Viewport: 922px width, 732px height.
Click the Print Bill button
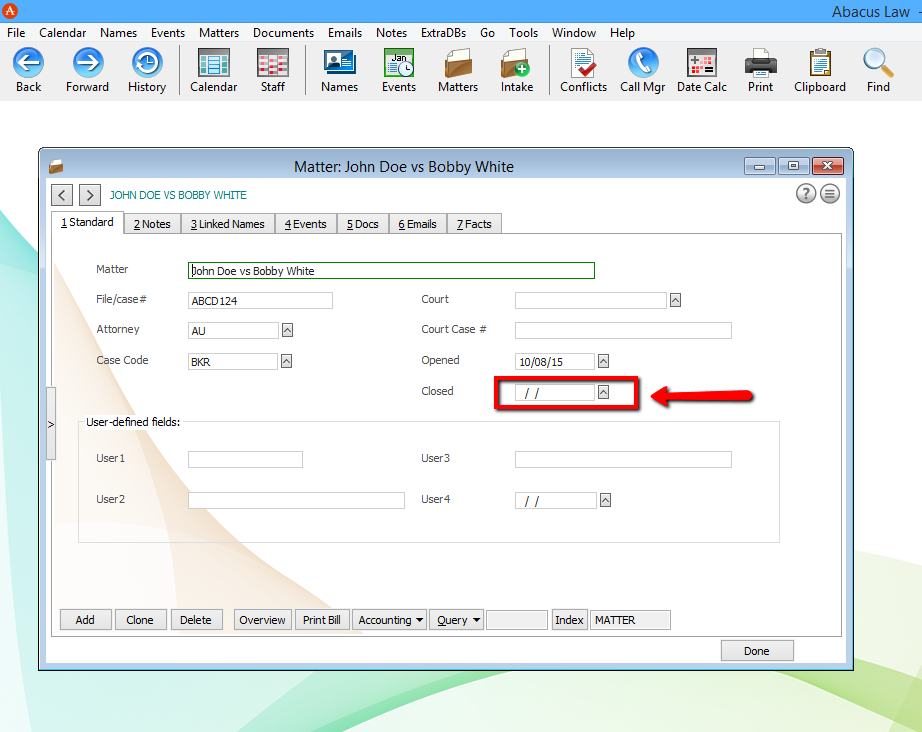click(322, 620)
